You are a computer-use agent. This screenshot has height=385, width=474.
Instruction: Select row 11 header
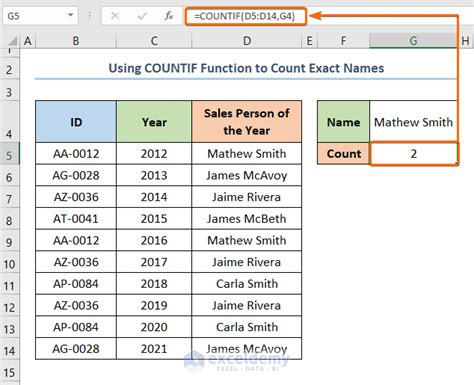click(9, 284)
